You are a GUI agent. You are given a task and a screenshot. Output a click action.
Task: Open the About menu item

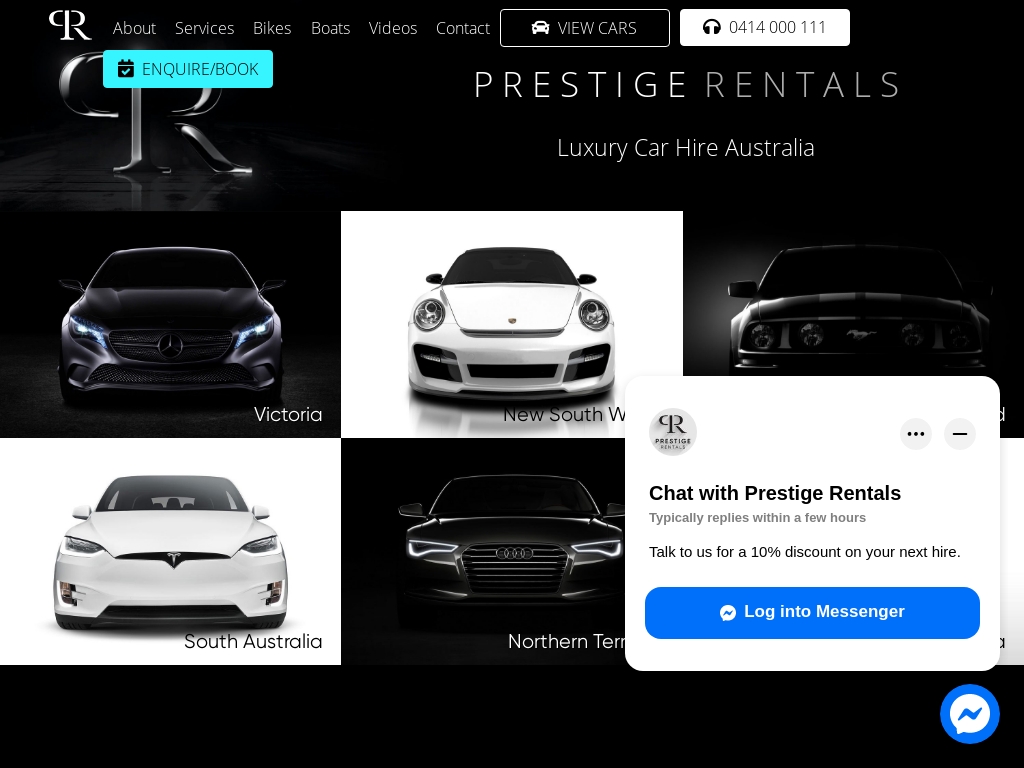tap(134, 28)
